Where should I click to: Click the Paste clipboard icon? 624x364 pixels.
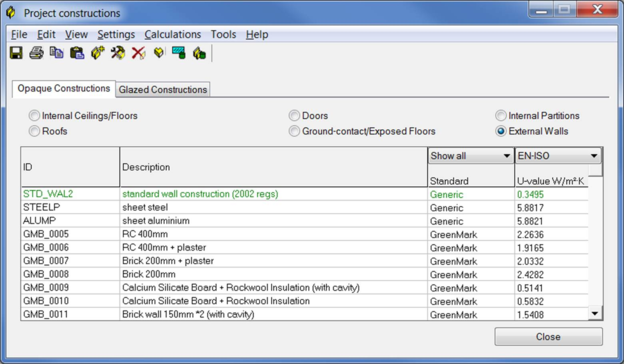pos(77,53)
